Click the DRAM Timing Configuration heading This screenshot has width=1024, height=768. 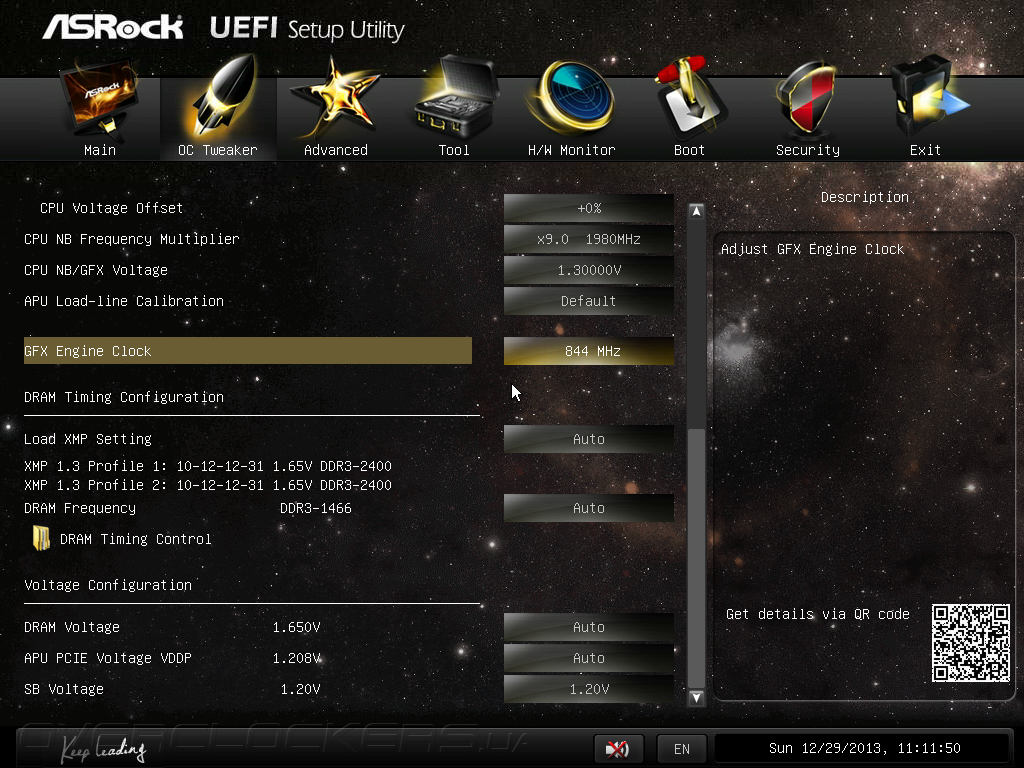pos(123,397)
